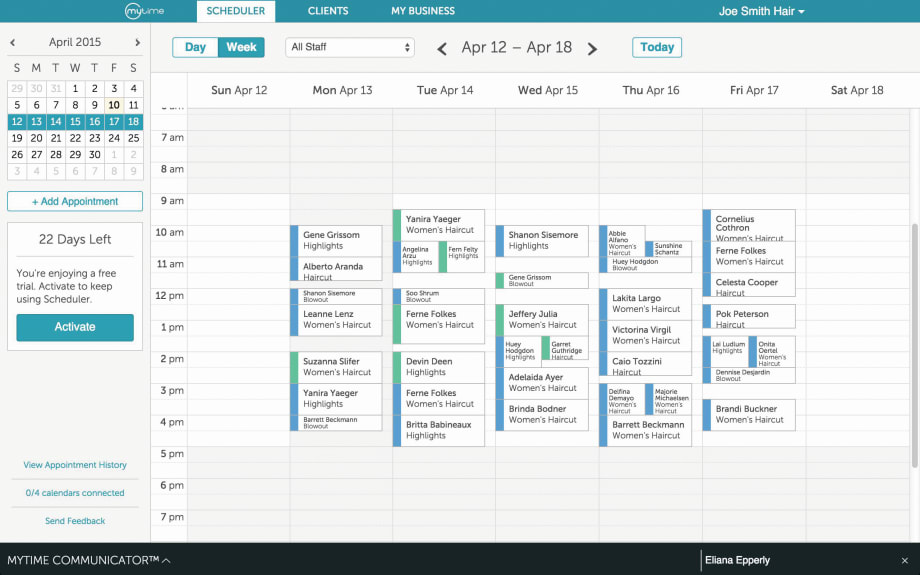Click the Wed Apr 15 column header
Image resolution: width=920 pixels, height=575 pixels.
547,90
